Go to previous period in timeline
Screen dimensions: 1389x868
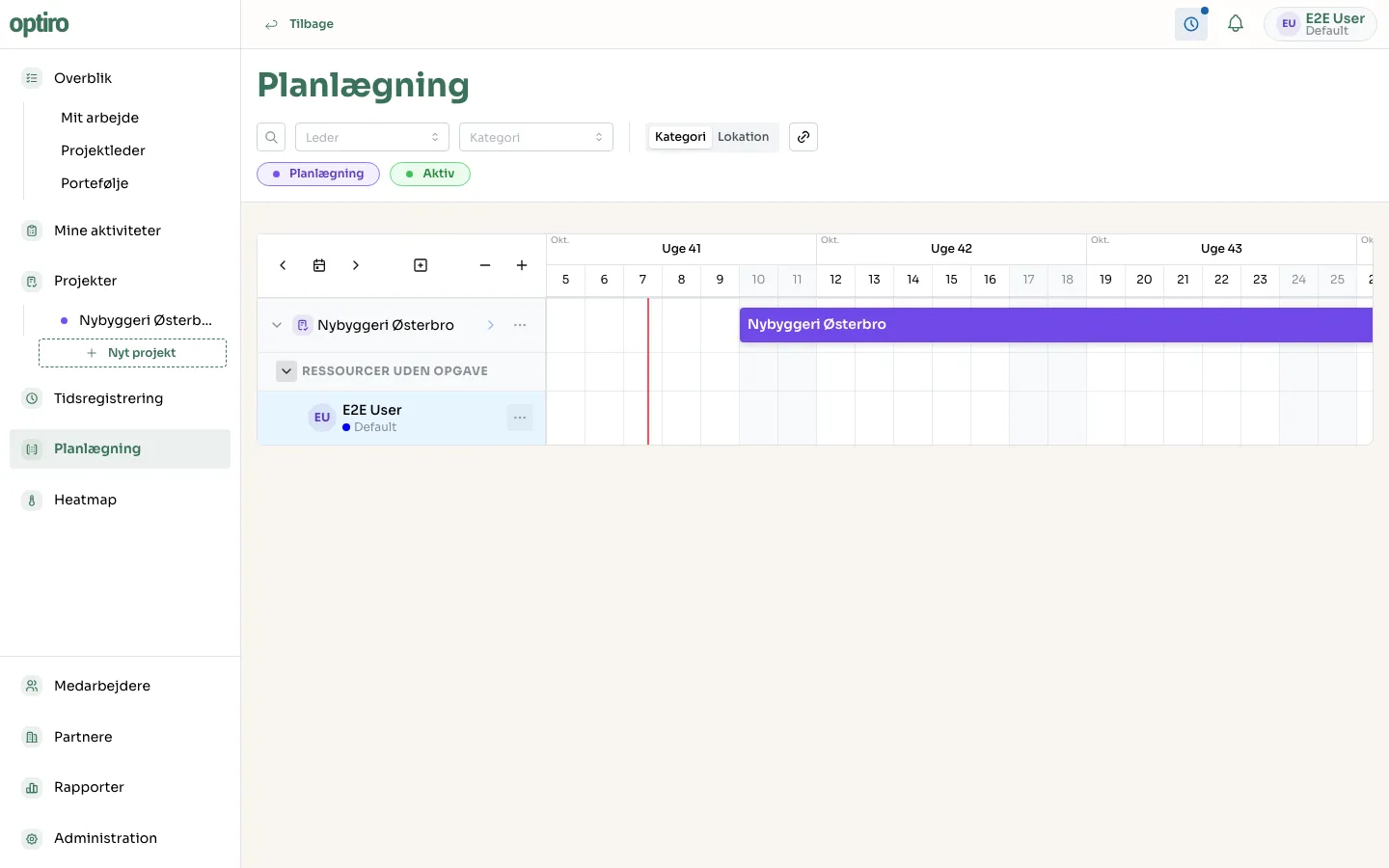[x=283, y=265]
